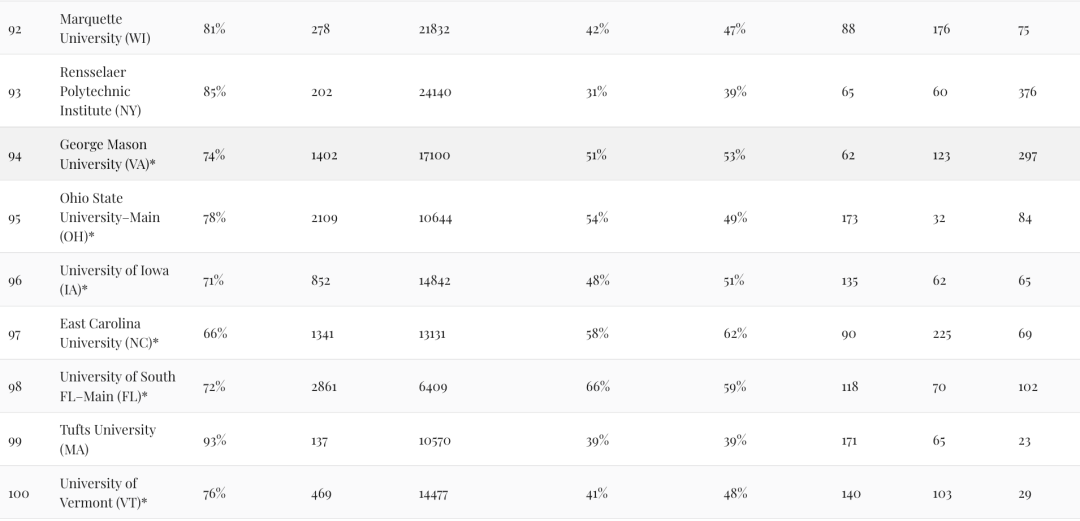1080x521 pixels.
Task: Click rank number 100 cell
Action: [x=19, y=494]
